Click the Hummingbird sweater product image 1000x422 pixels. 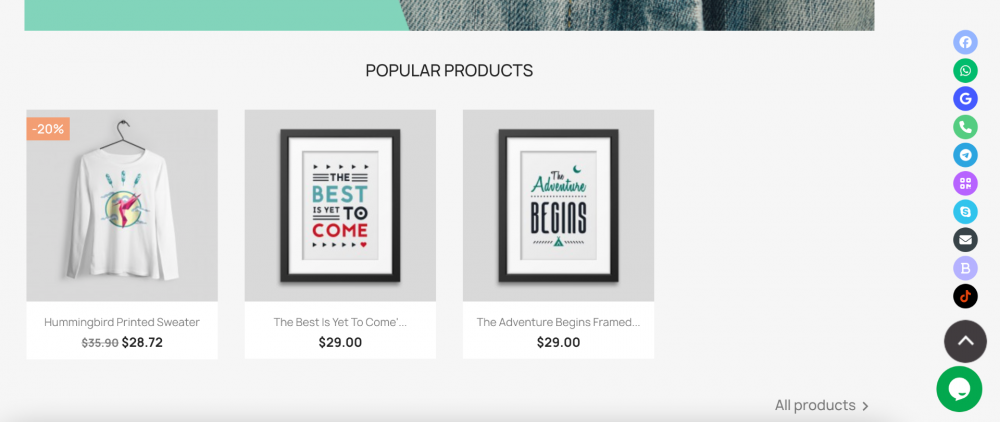(122, 205)
